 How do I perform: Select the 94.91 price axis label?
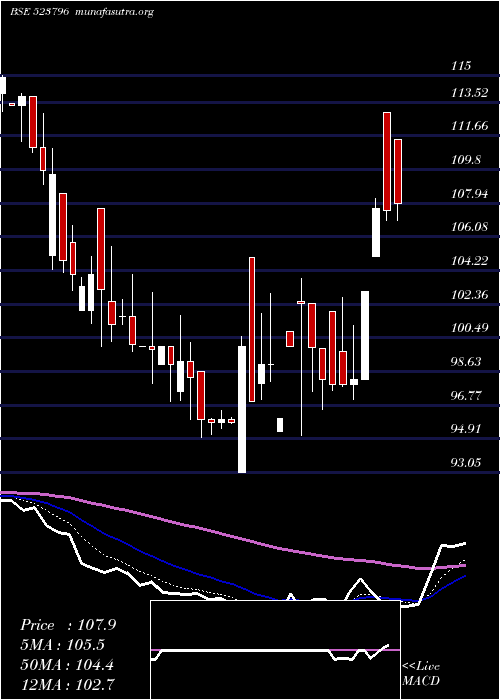467,429
